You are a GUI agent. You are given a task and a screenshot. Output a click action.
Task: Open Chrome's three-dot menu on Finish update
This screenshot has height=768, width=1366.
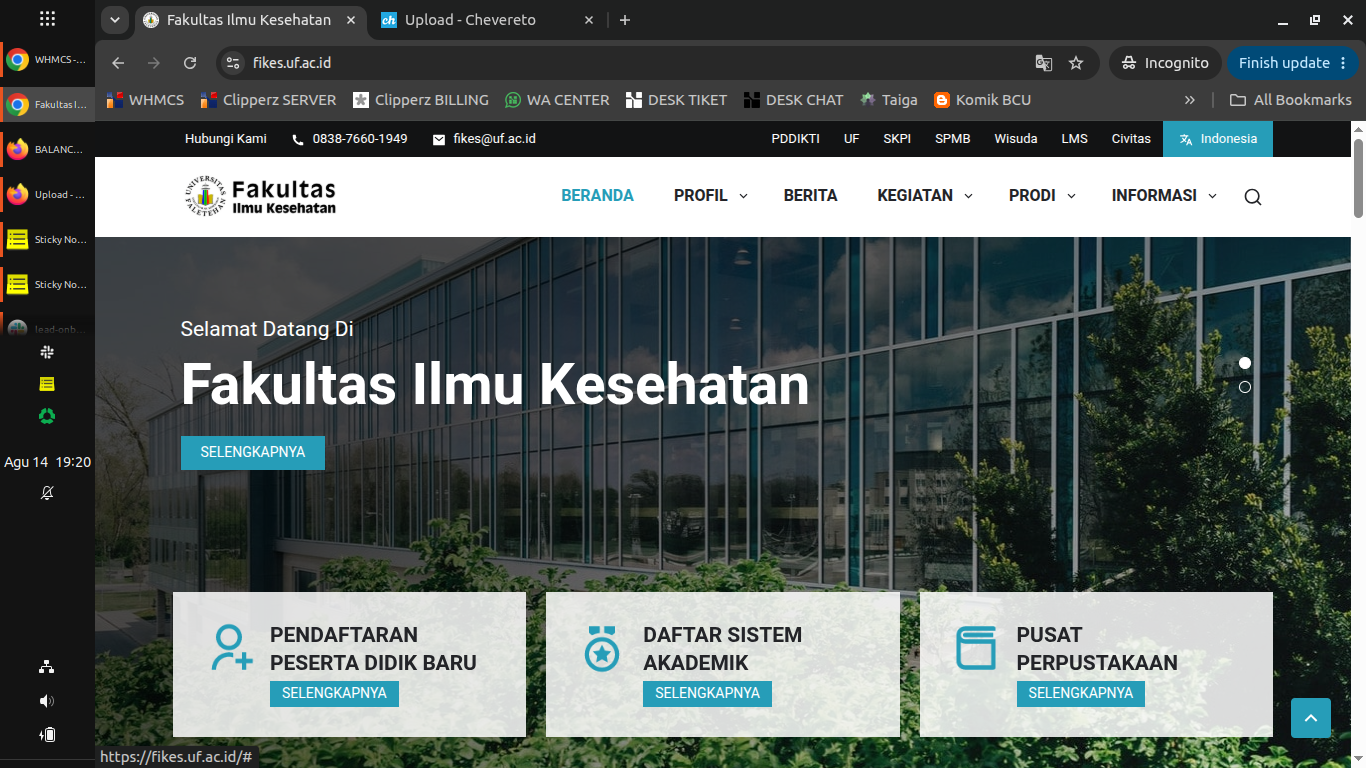(x=1341, y=63)
